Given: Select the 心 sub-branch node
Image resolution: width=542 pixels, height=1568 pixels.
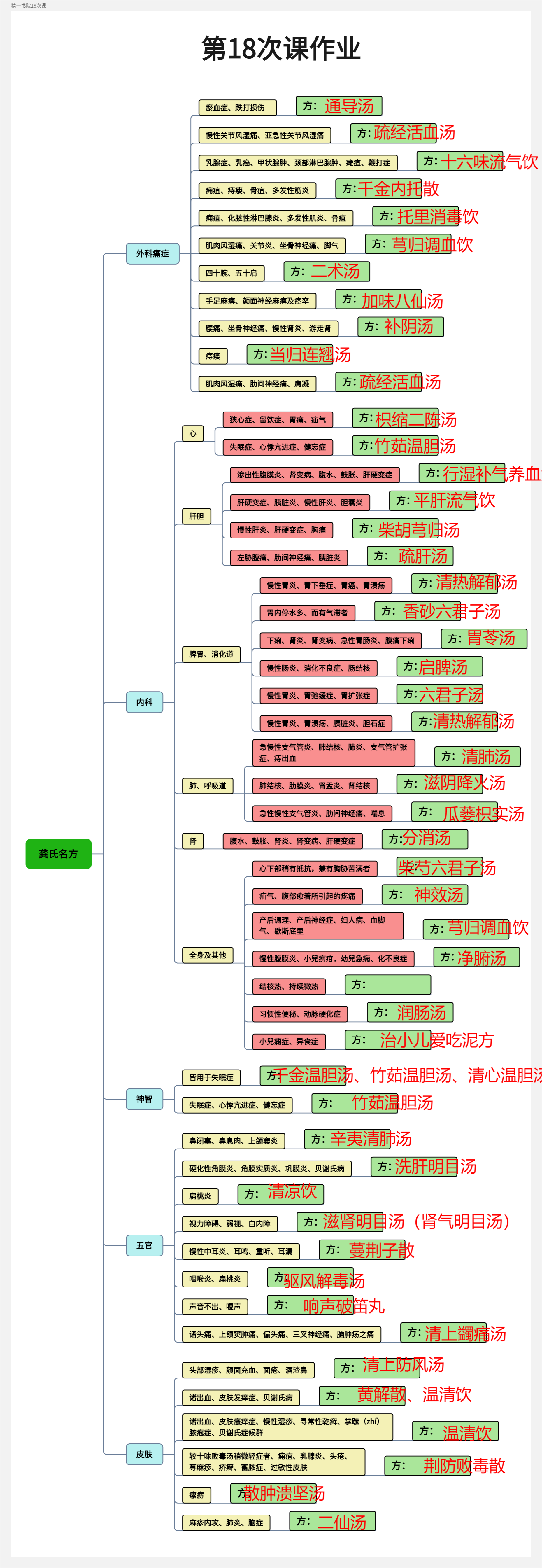Looking at the screenshot, I should click(x=193, y=433).
